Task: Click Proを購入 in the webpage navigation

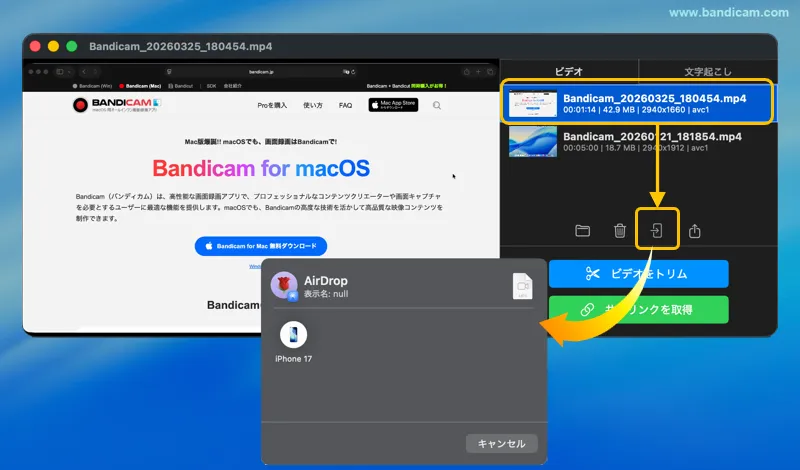Action: click(272, 105)
